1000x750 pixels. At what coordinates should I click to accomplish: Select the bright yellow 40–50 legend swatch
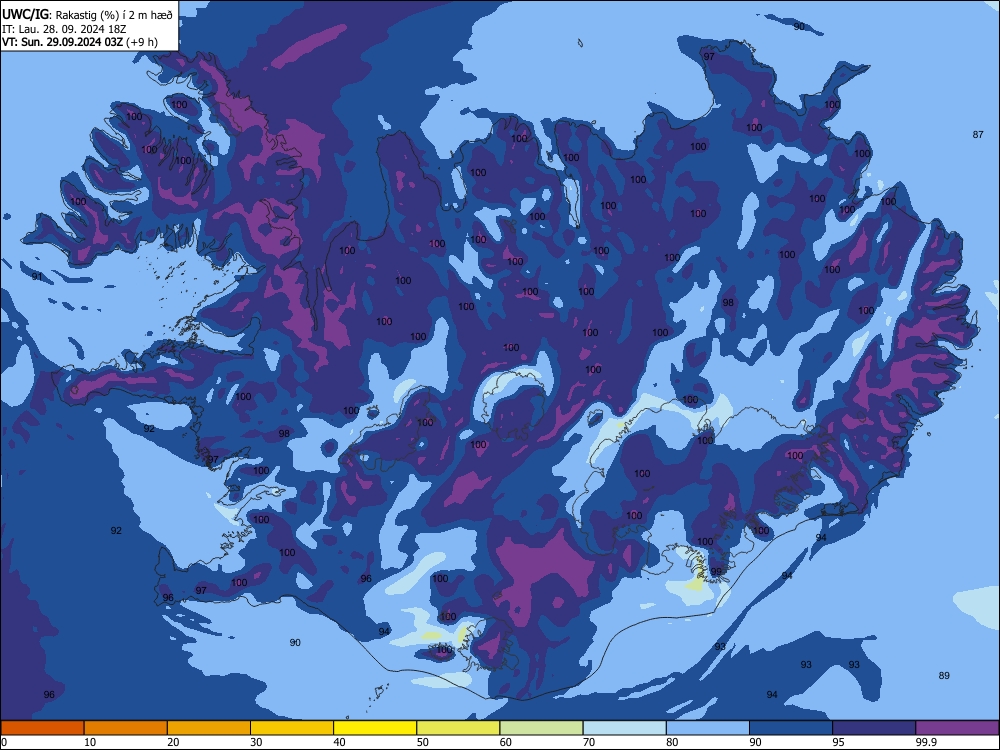point(375,728)
